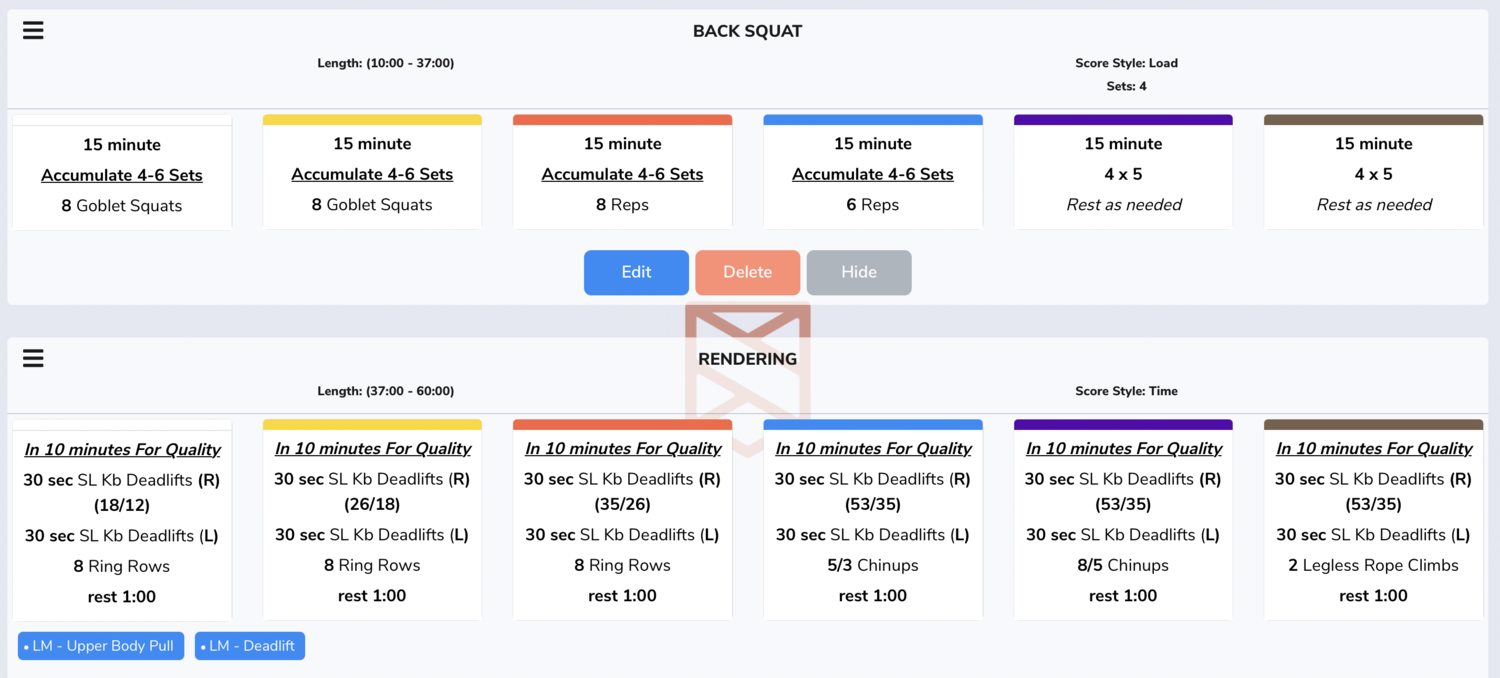The width and height of the screenshot is (1500, 678).
Task: Click 8 Reps in orange card
Action: 622,205
